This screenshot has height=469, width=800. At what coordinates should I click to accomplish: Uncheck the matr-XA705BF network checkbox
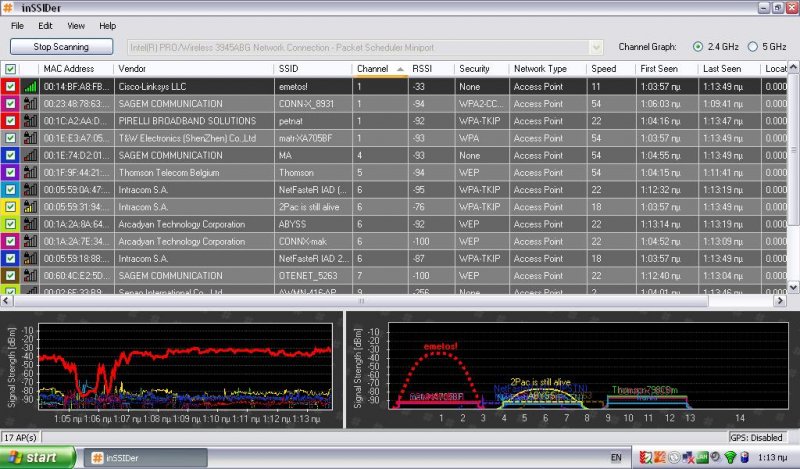pyautogui.click(x=10, y=138)
